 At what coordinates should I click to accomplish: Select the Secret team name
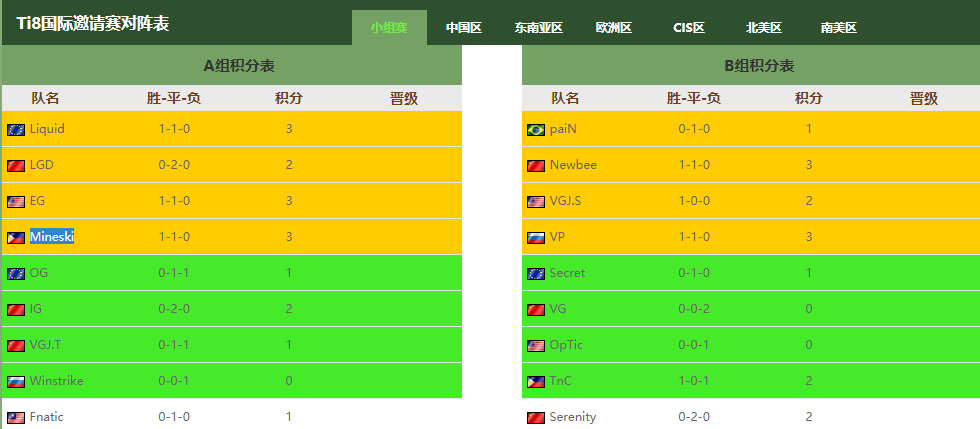click(x=568, y=273)
